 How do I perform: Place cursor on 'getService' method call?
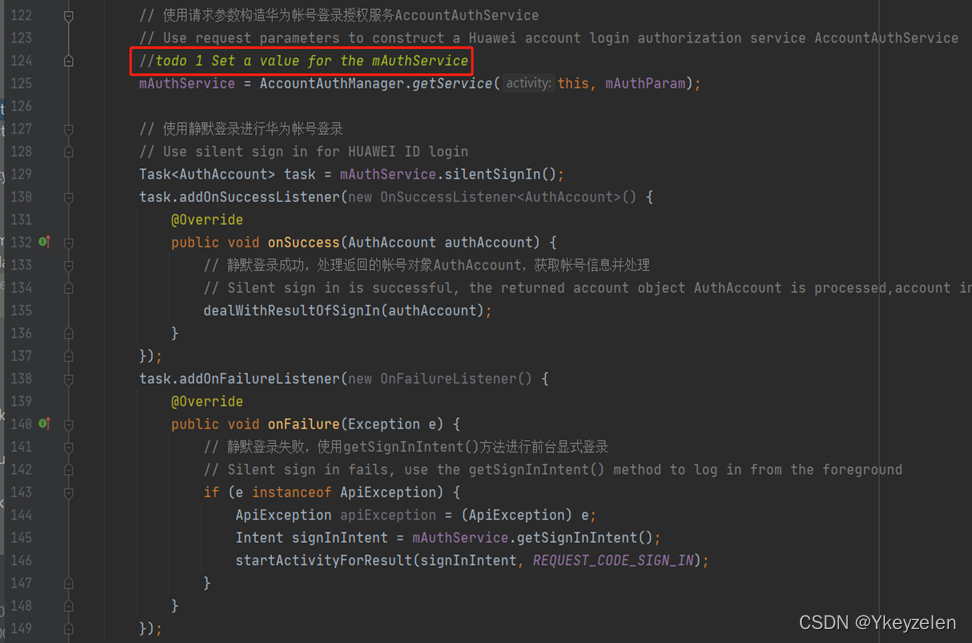pos(452,83)
